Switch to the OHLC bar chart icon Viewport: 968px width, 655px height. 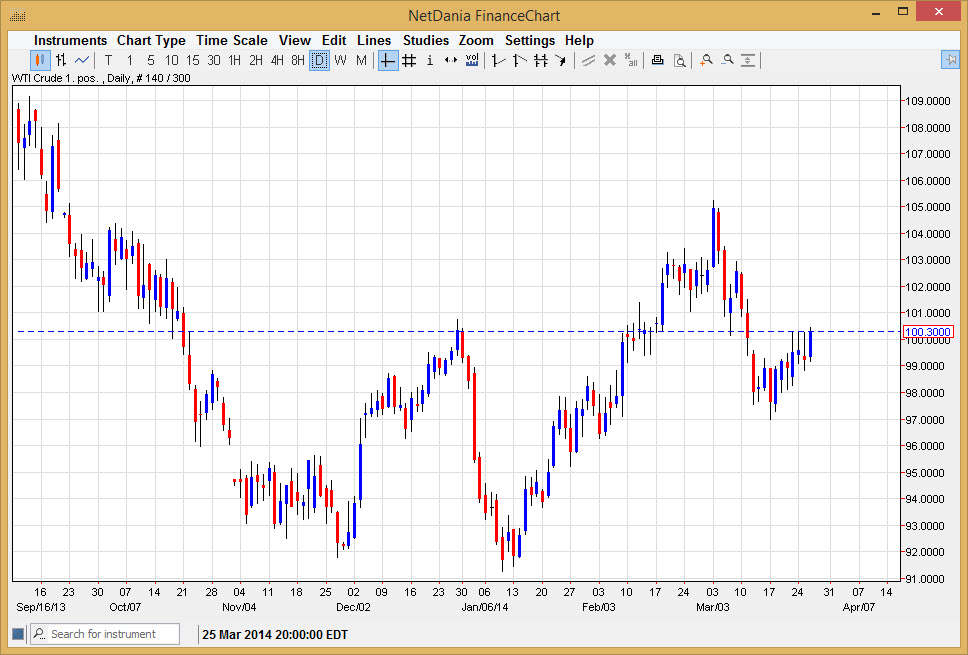pos(61,60)
